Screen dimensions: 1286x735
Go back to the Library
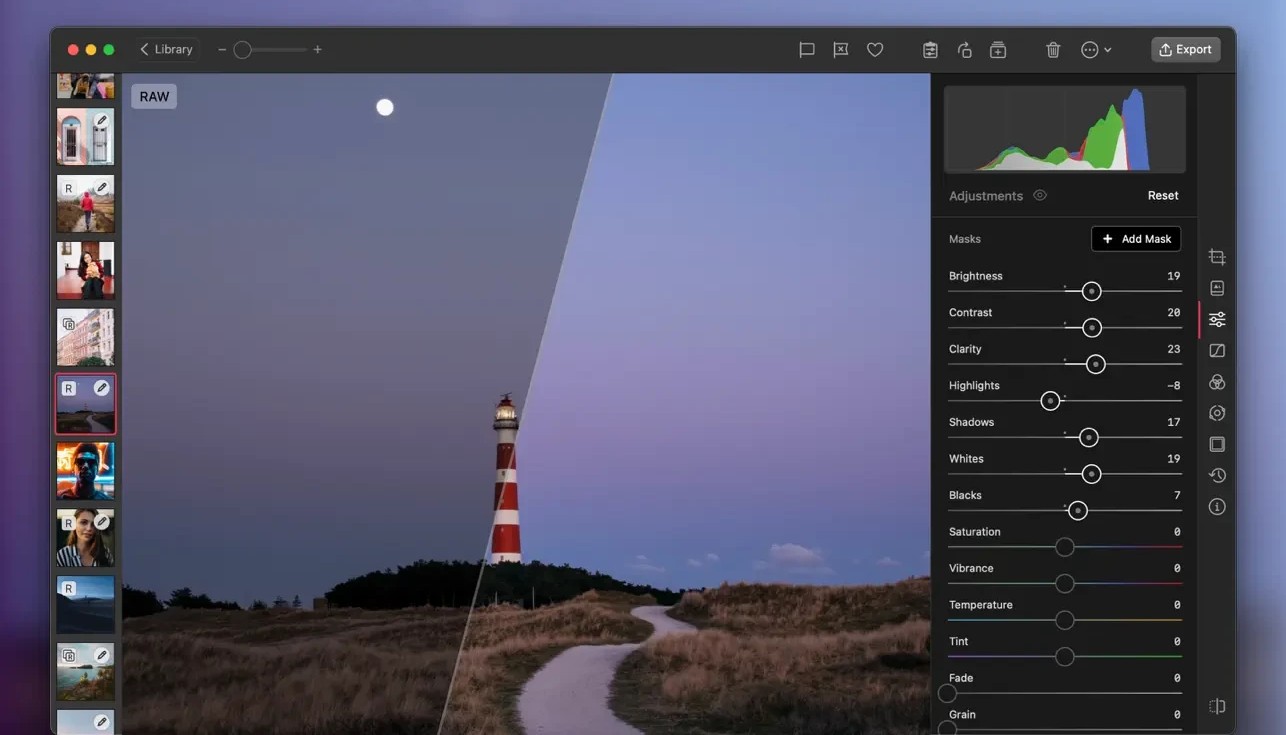tap(167, 49)
